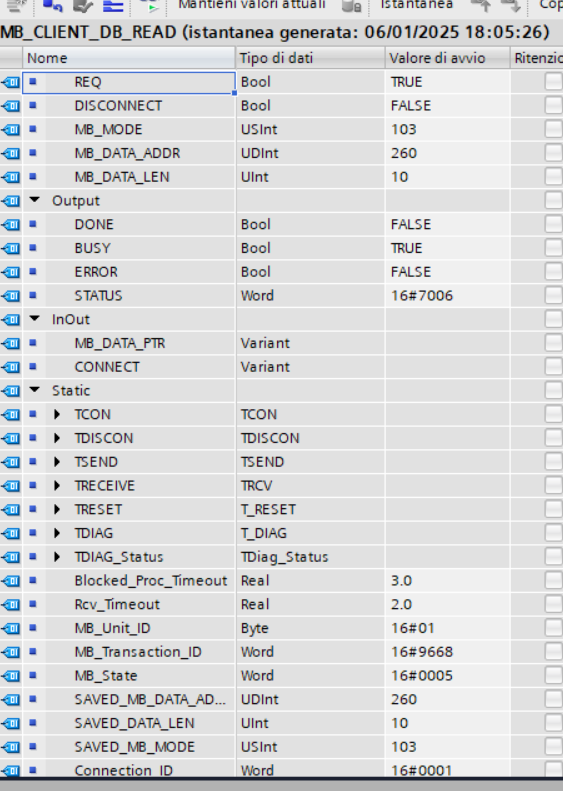The height and width of the screenshot is (791, 563).
Task: Toggle retain checkbox for MB_DATA_LEN row
Action: coord(553,177)
